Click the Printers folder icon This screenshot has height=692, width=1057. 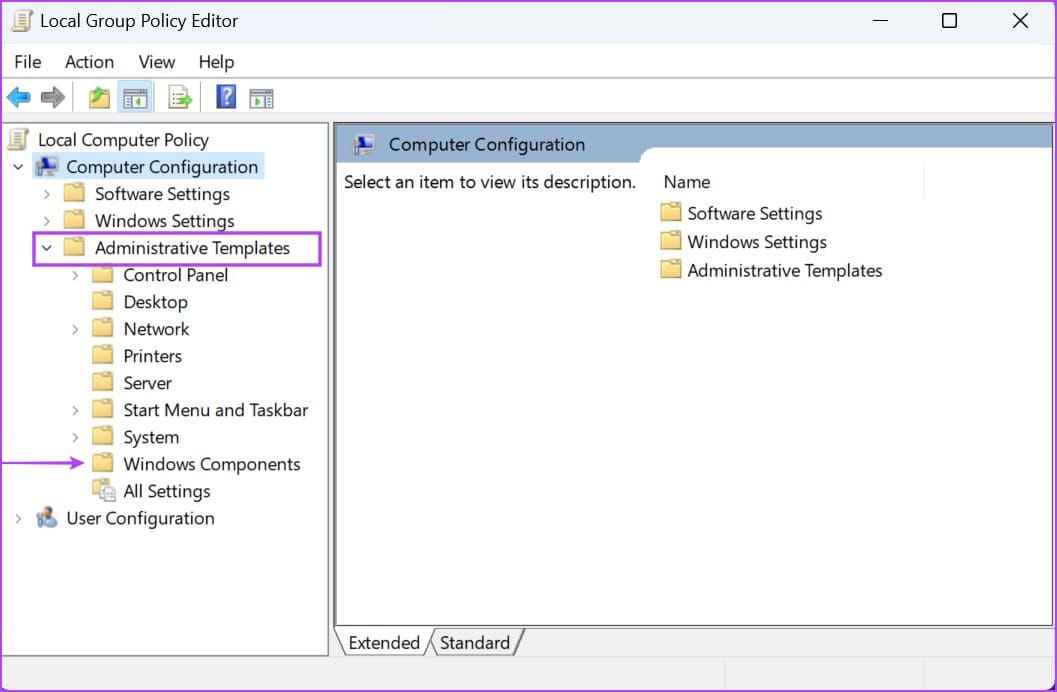102,355
